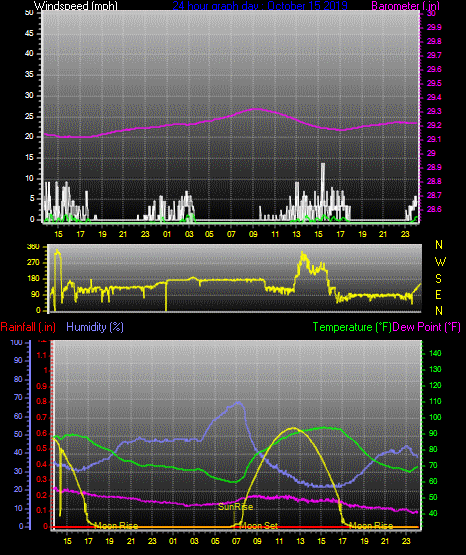Viewport: 466px width, 555px height.
Task: Click the 360 wind direction axis value
Action: click(33, 247)
